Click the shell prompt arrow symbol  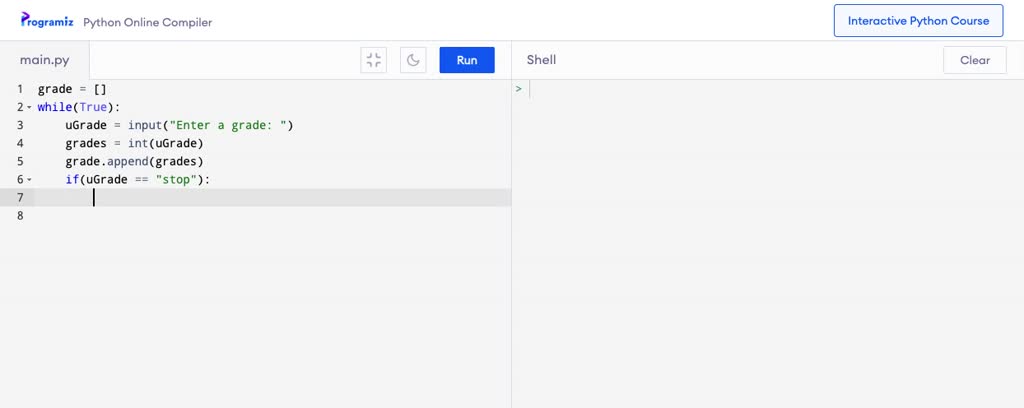(x=519, y=89)
